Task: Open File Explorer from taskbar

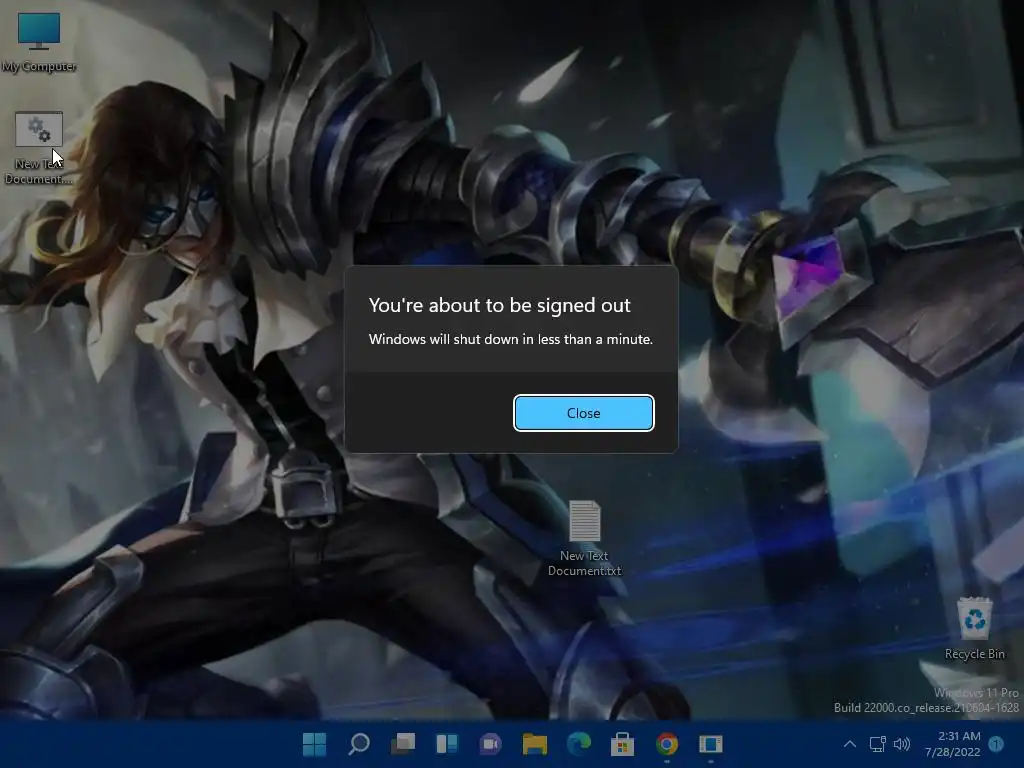Action: 535,744
